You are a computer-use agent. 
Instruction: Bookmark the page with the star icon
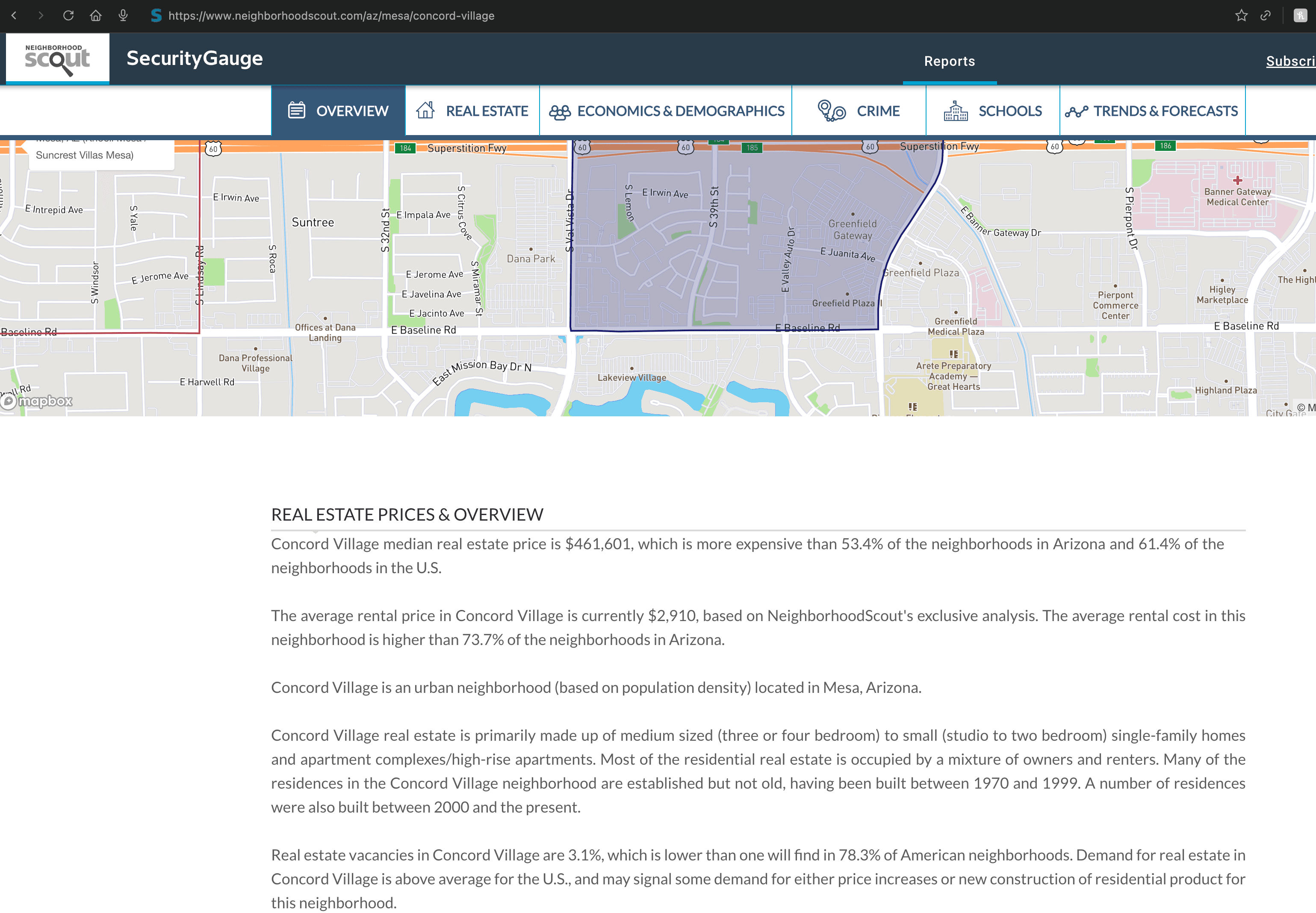click(x=1241, y=15)
